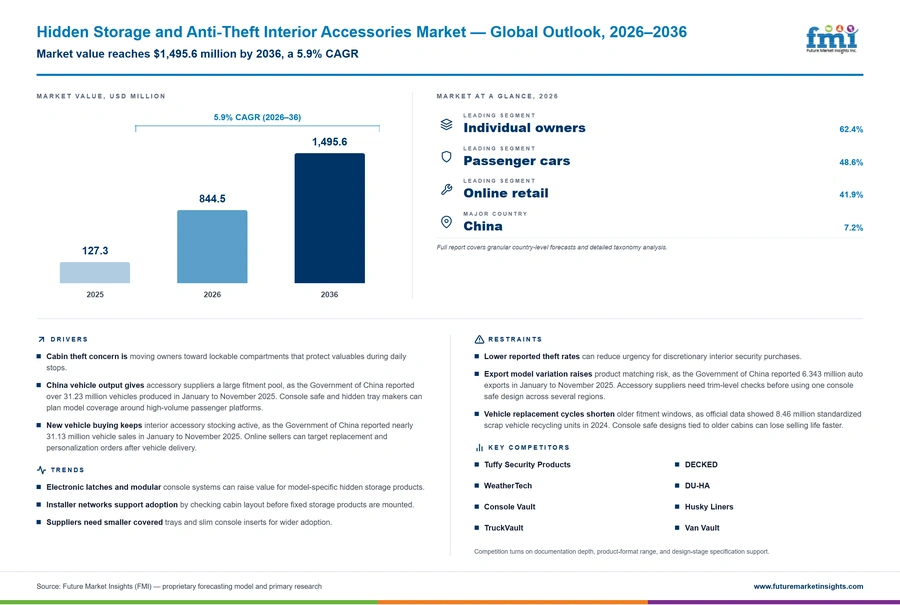Click the location pin icon beside China
The image size is (900, 605).
point(447,222)
